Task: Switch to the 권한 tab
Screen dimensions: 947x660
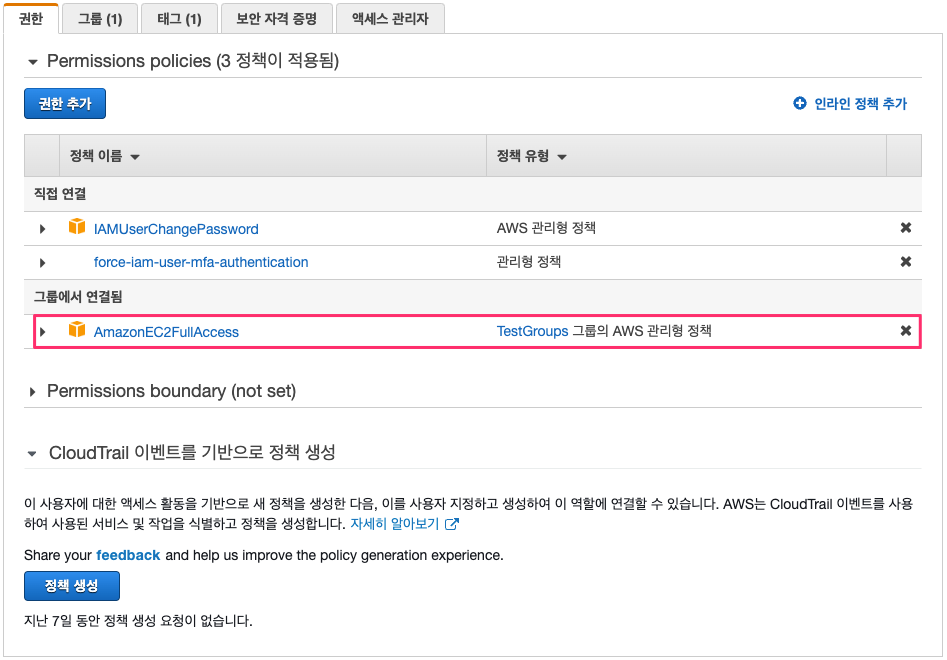Action: coord(31,19)
